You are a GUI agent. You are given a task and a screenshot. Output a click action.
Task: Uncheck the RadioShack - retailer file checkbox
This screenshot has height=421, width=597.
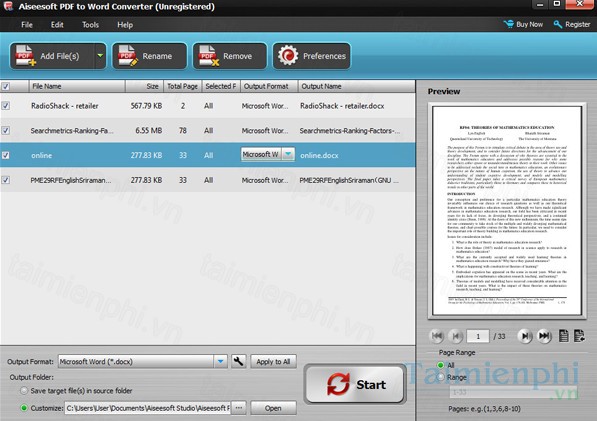tap(6, 106)
